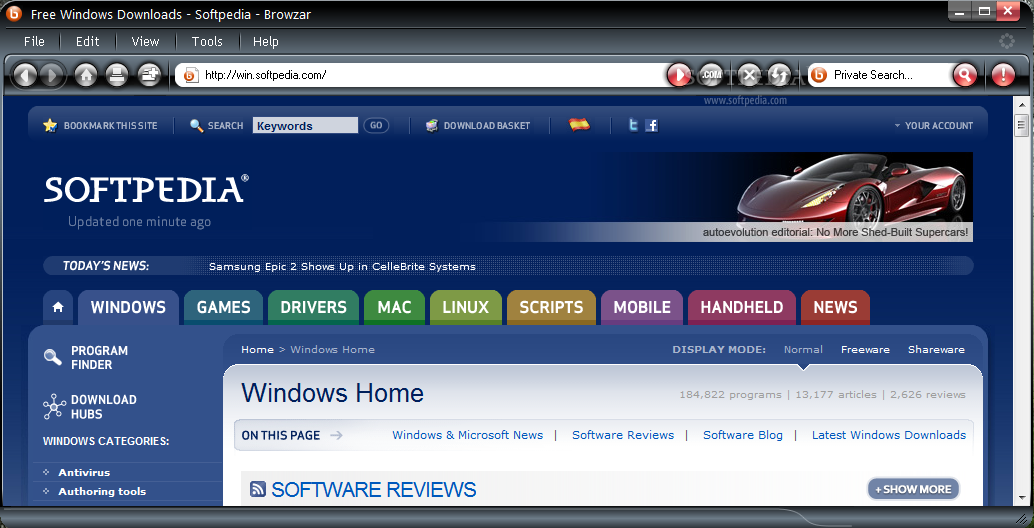Click the Spanish flag language icon
This screenshot has width=1034, height=528.
[x=580, y=125]
